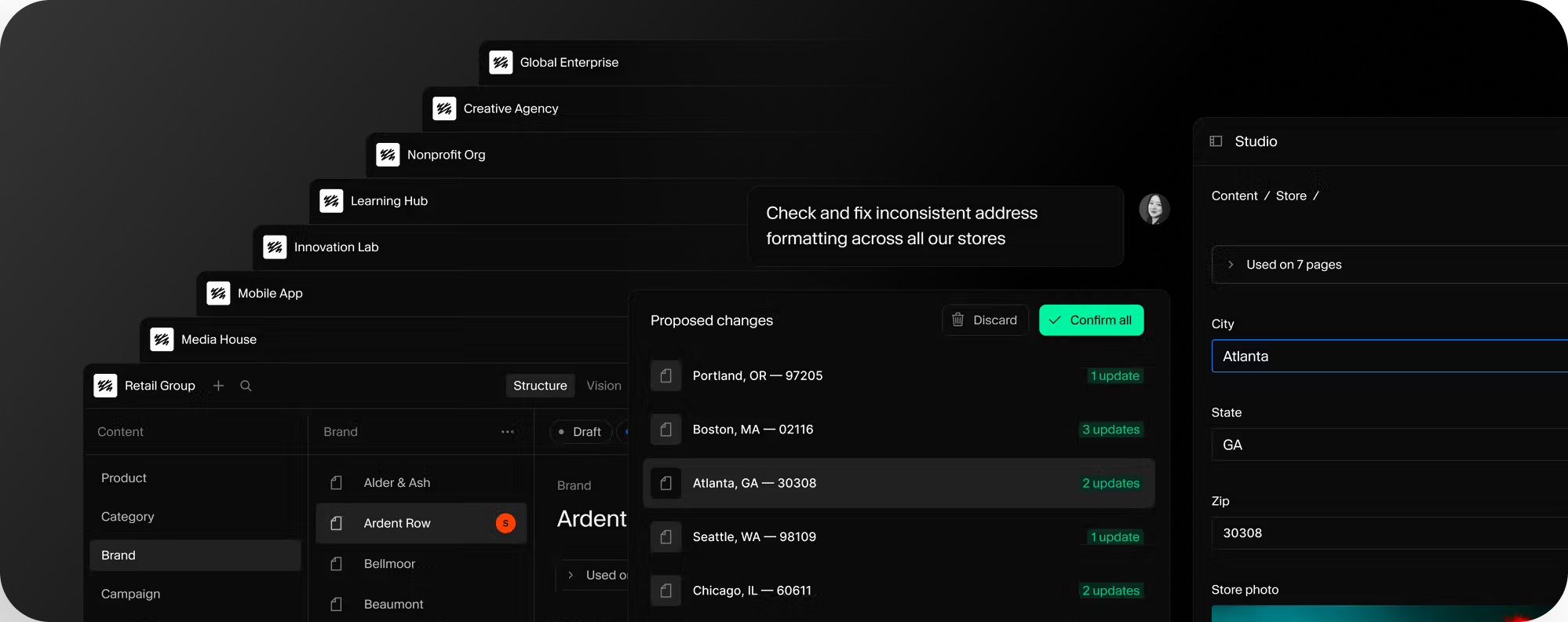This screenshot has height=622, width=1568.
Task: Click the Discard button
Action: (985, 320)
